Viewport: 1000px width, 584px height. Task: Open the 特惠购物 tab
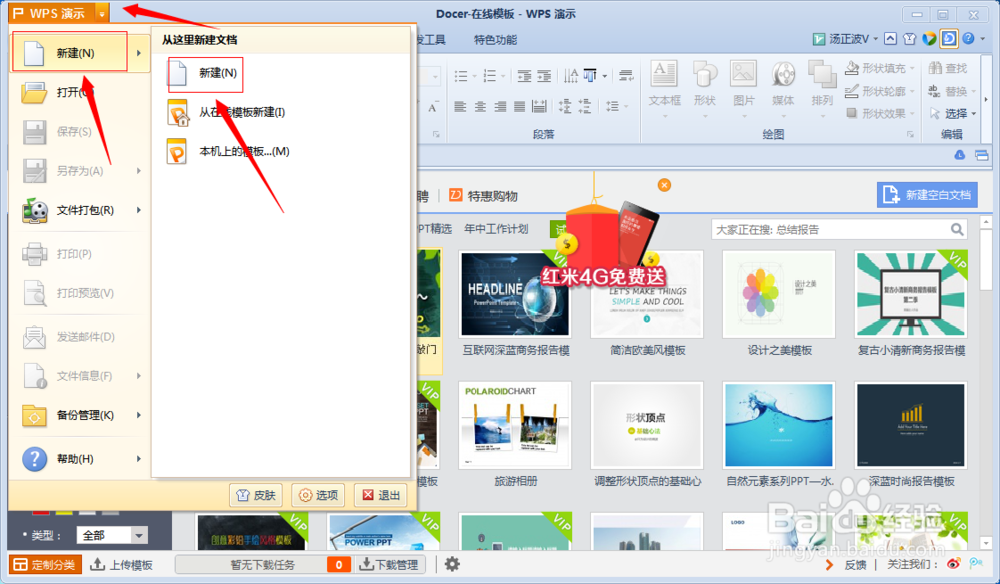tap(484, 196)
